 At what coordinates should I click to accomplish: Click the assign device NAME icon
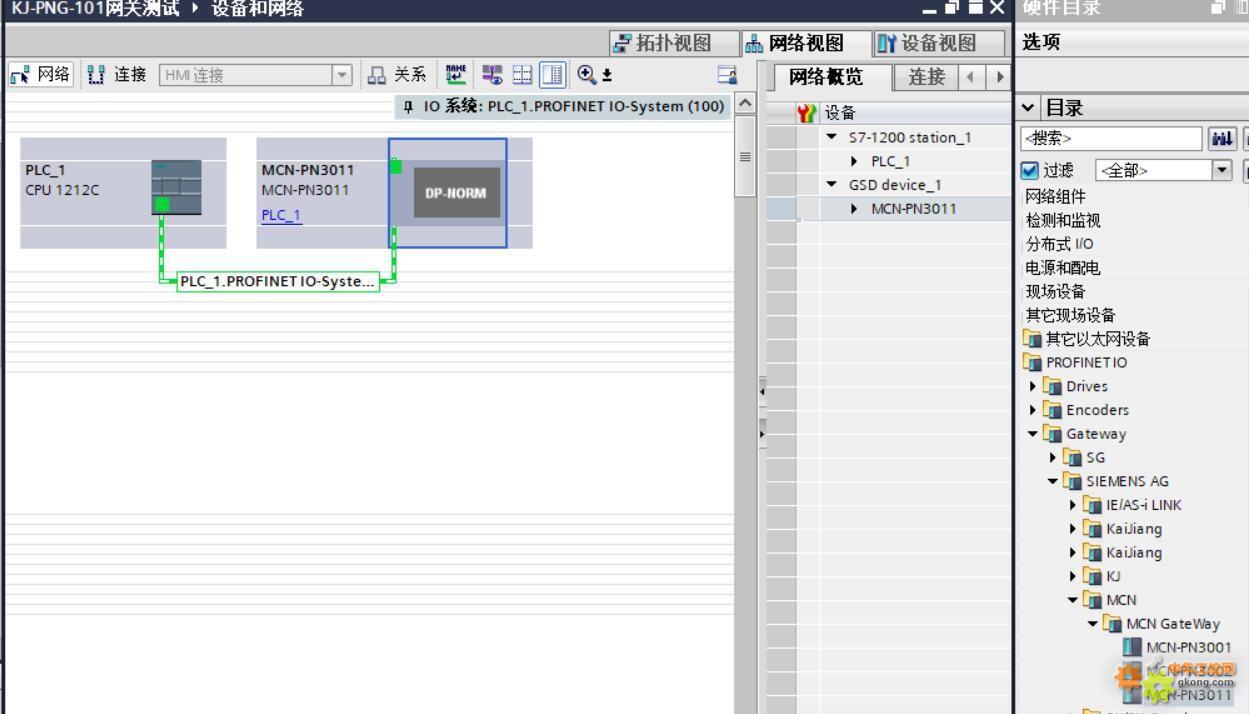[456, 75]
